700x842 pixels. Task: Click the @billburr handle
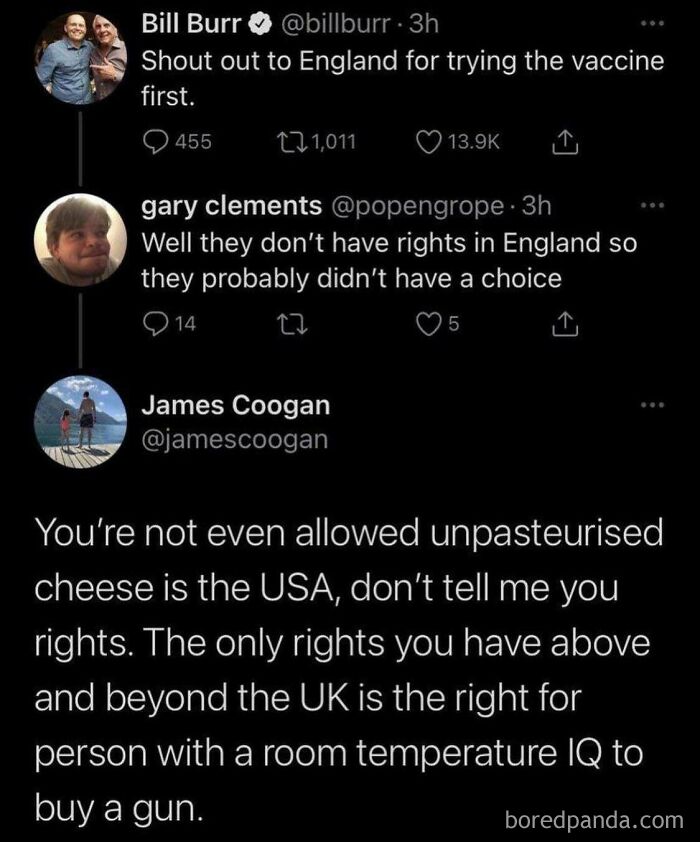pos(334,23)
